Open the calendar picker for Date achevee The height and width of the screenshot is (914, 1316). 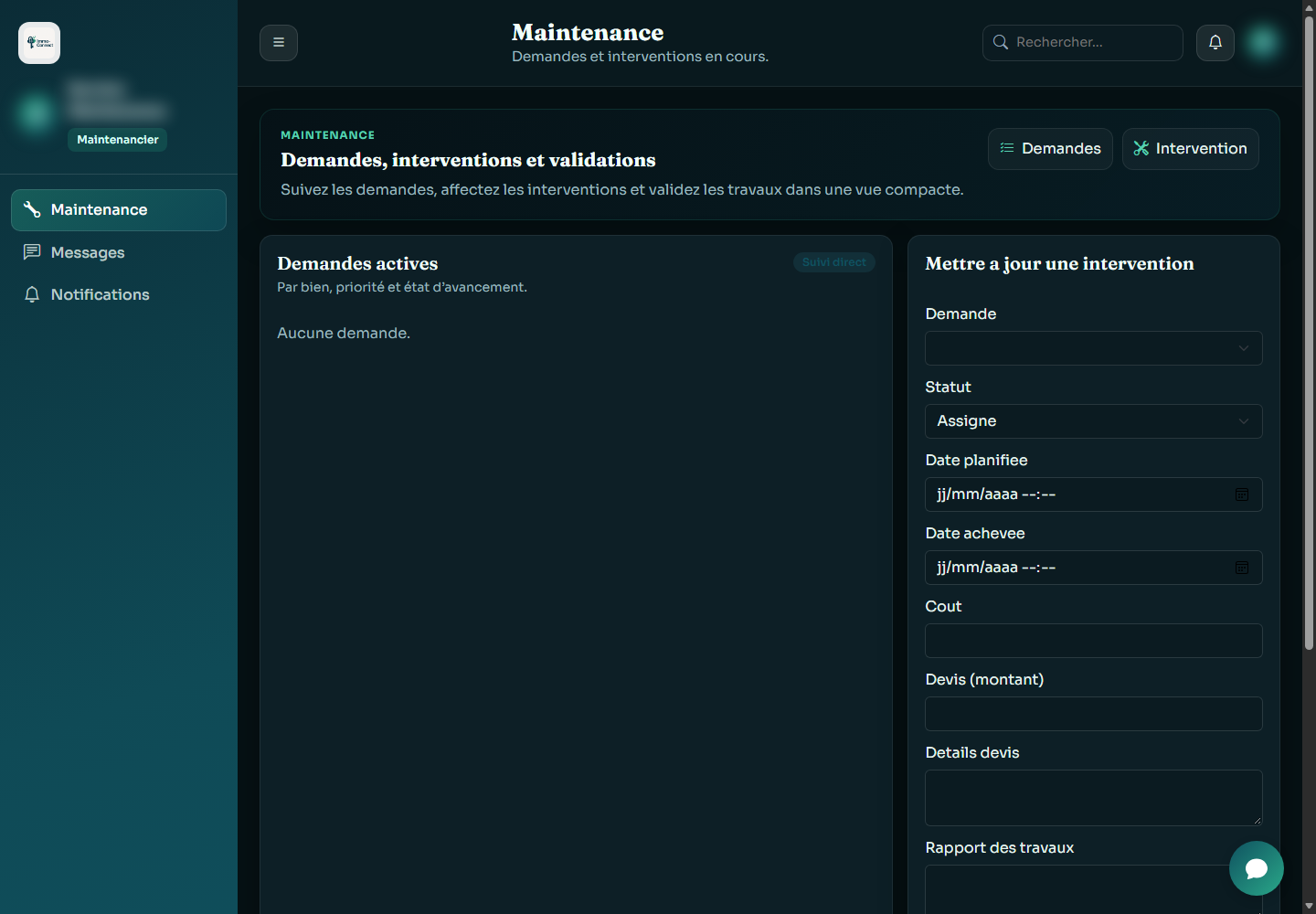(1242, 568)
